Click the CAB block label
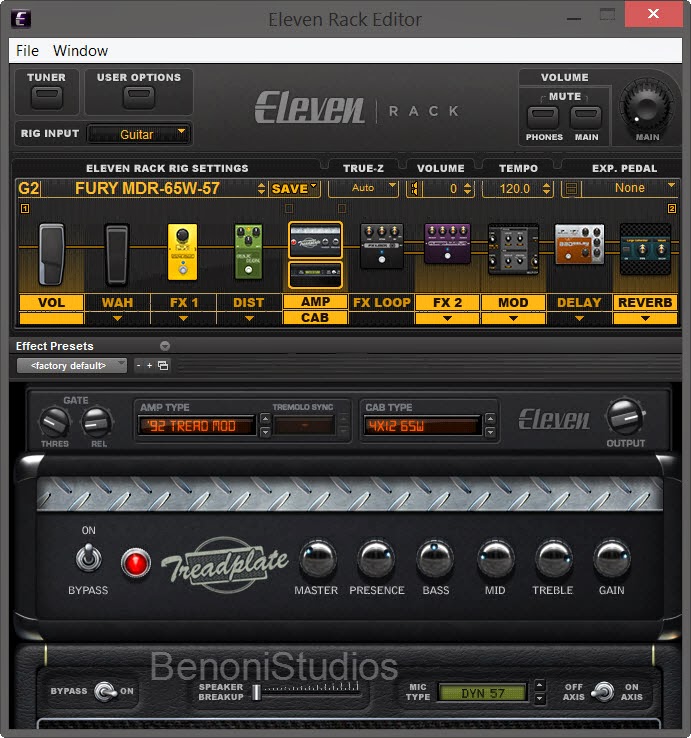 tap(315, 318)
